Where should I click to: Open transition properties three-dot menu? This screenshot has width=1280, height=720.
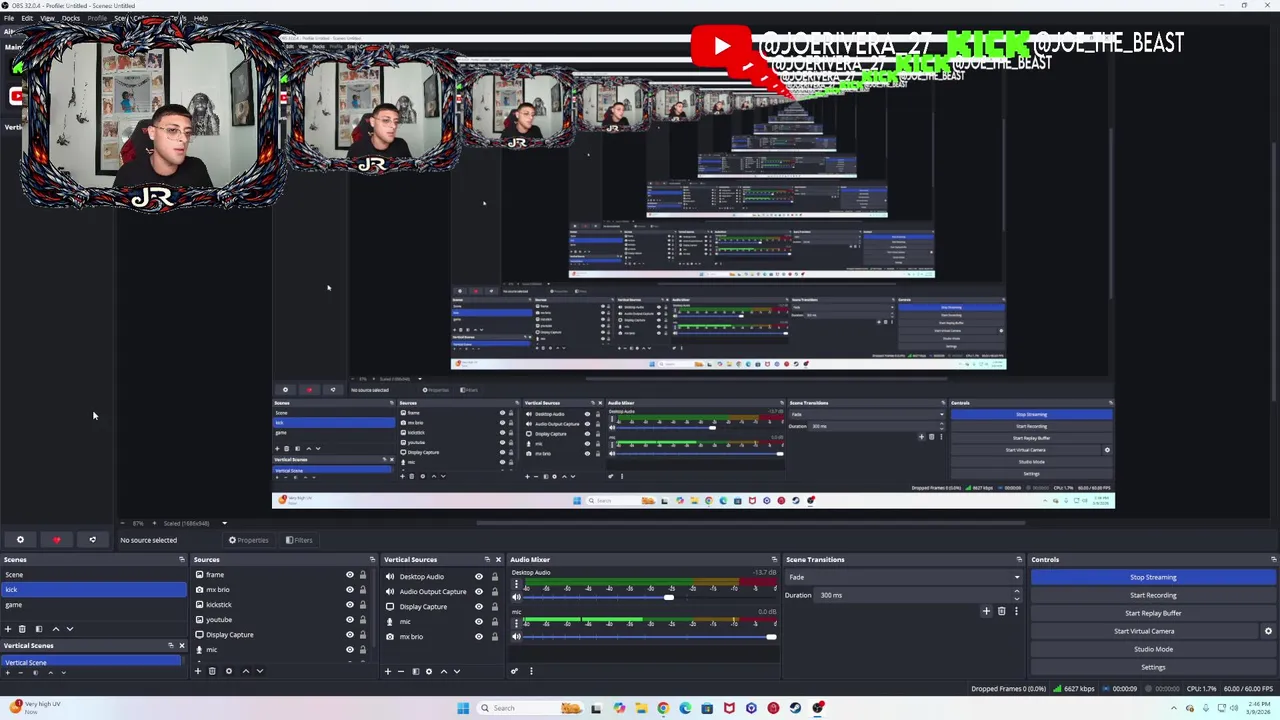[1017, 611]
